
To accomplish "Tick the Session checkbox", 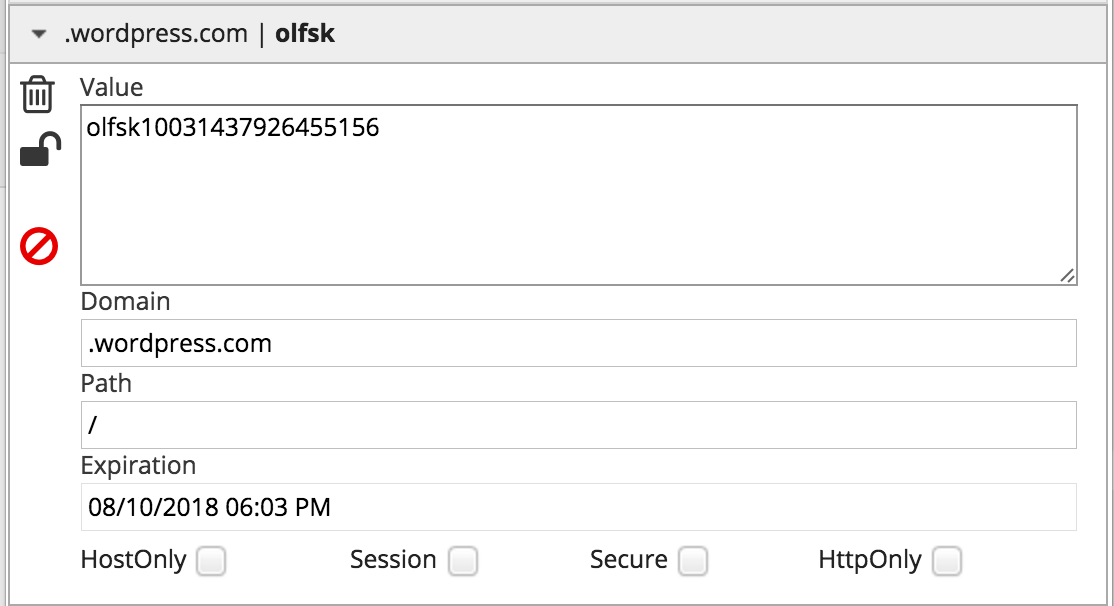I will (462, 562).
